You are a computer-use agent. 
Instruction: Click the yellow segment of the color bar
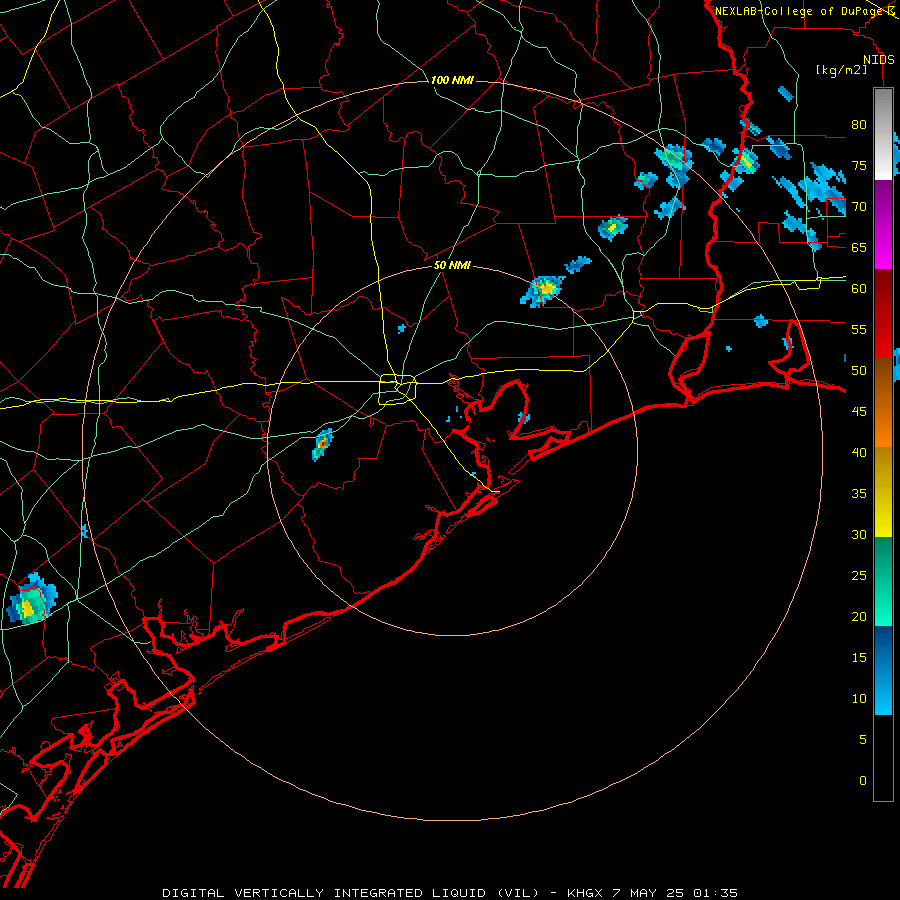tap(883, 492)
